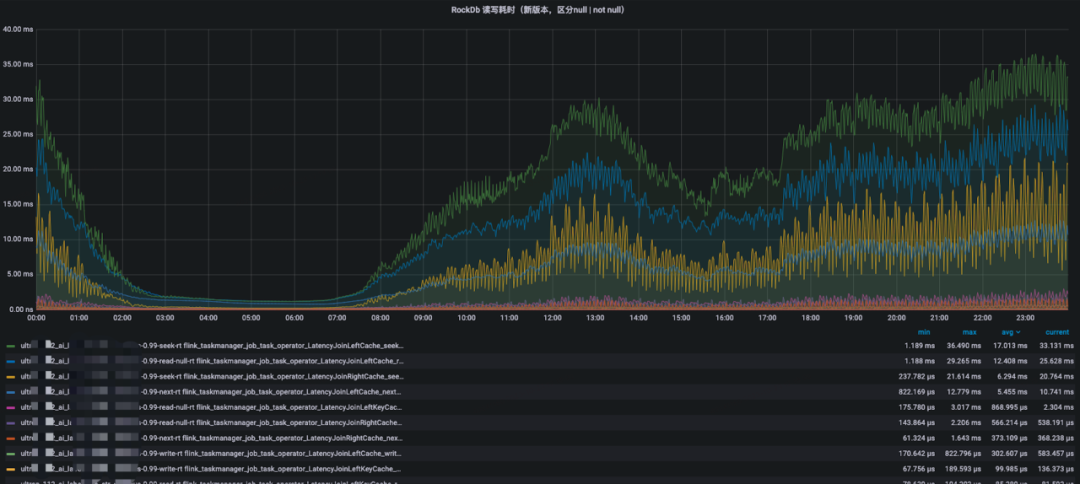Click the 23:00 x-axis time label

click(1025, 317)
